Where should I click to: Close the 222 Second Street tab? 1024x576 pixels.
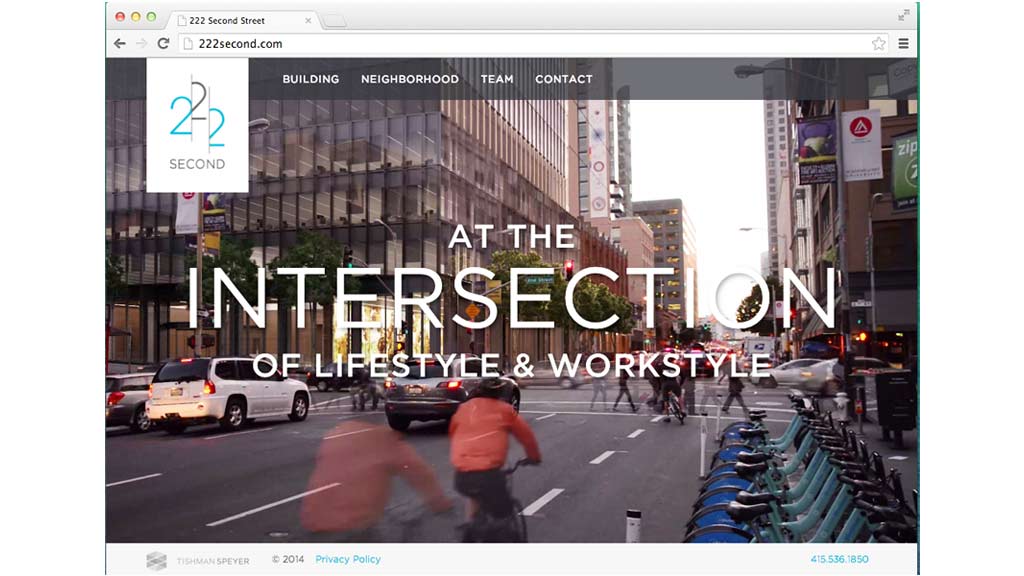tap(308, 21)
